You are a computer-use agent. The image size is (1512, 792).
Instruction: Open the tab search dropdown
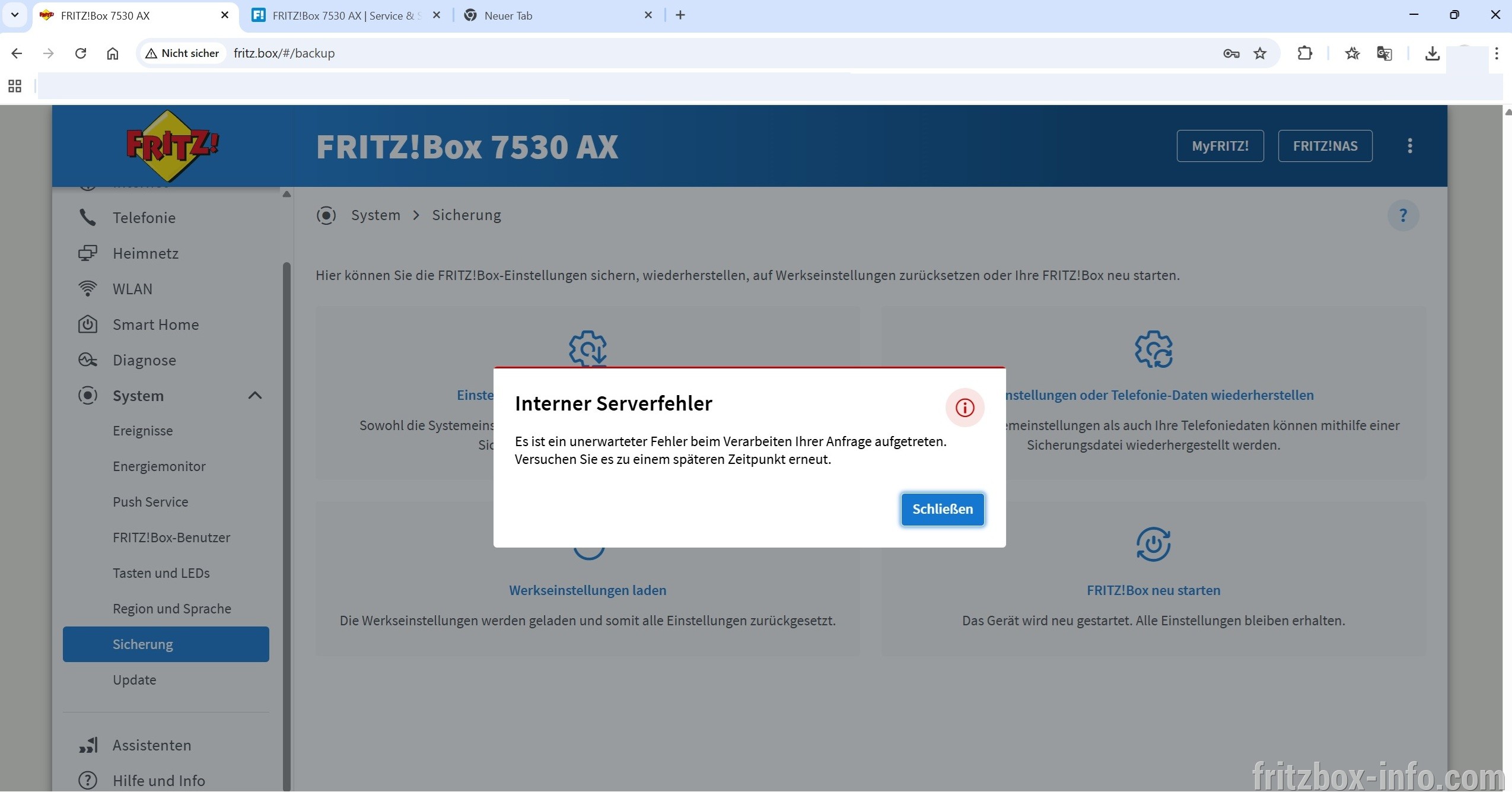pos(15,15)
